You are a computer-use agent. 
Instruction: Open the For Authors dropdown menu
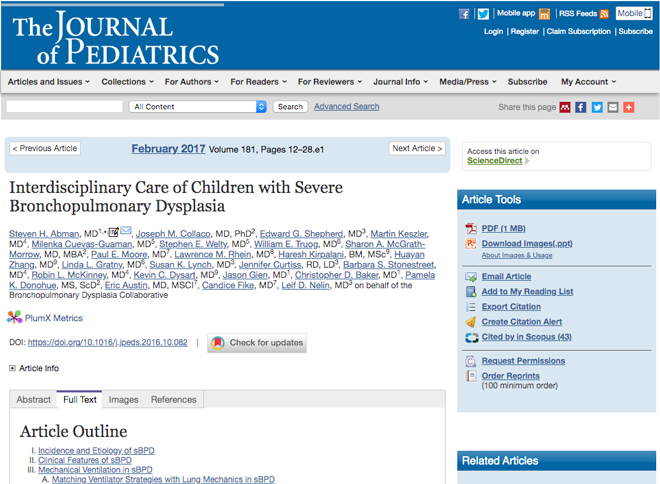pos(192,82)
